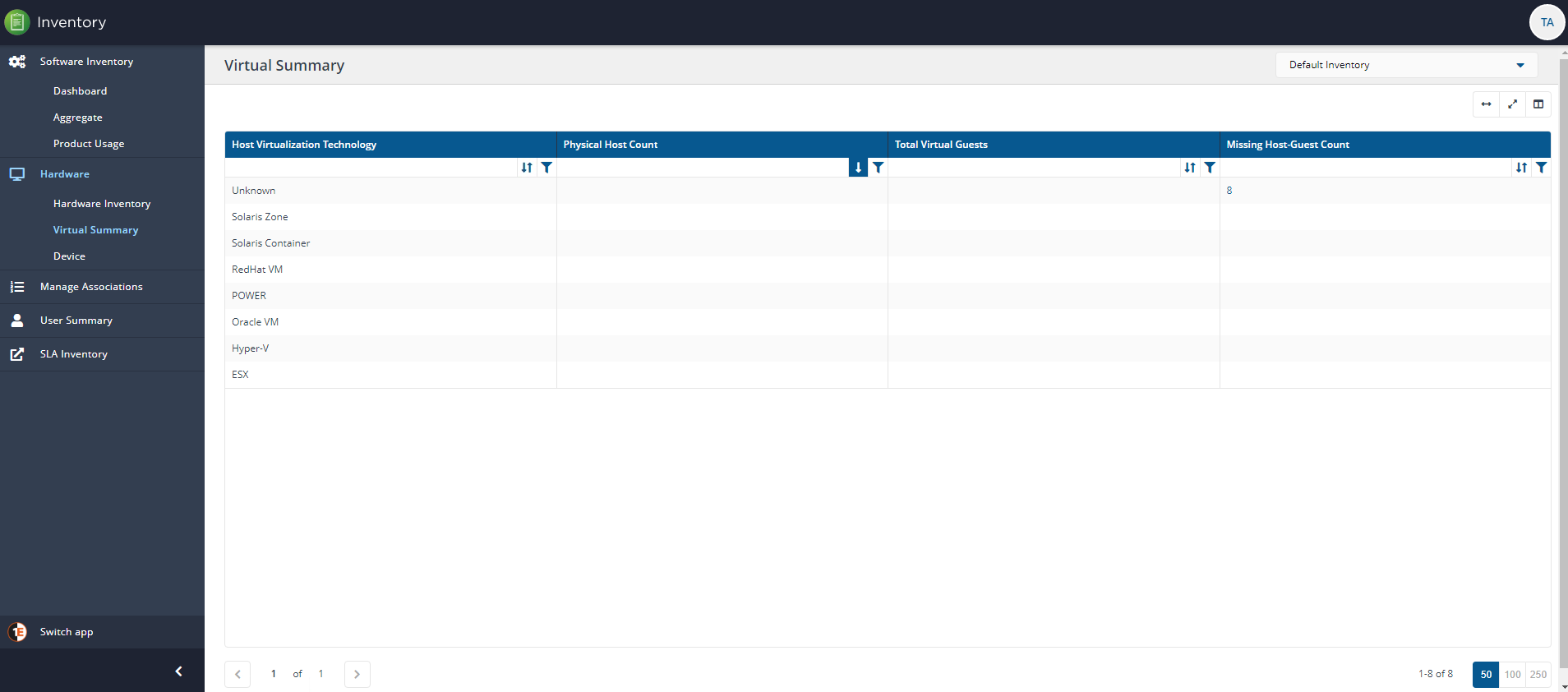Click the vertical page scrollbar
Viewport: 1568px width, 692px height.
(x=1563, y=362)
